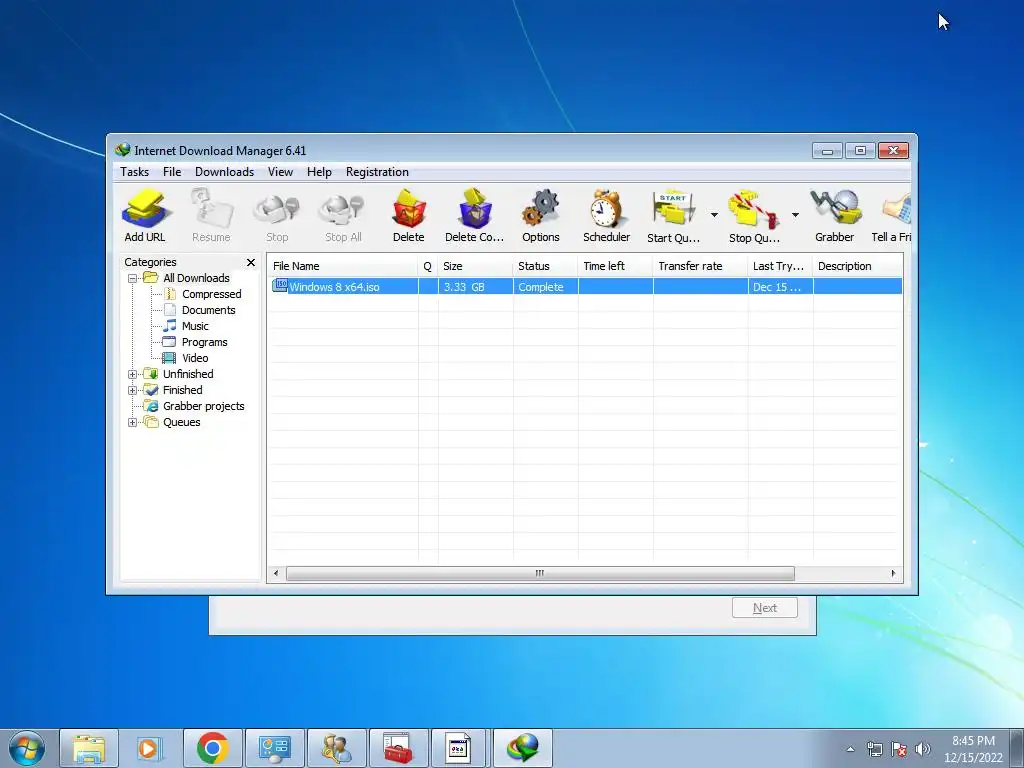Sort by the Status column header

tap(545, 266)
